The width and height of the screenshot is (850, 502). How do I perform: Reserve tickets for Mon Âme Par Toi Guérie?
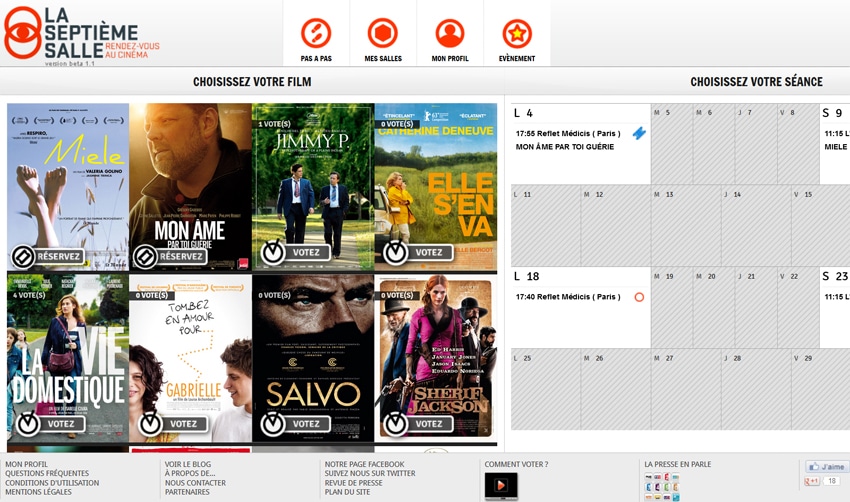point(169,257)
